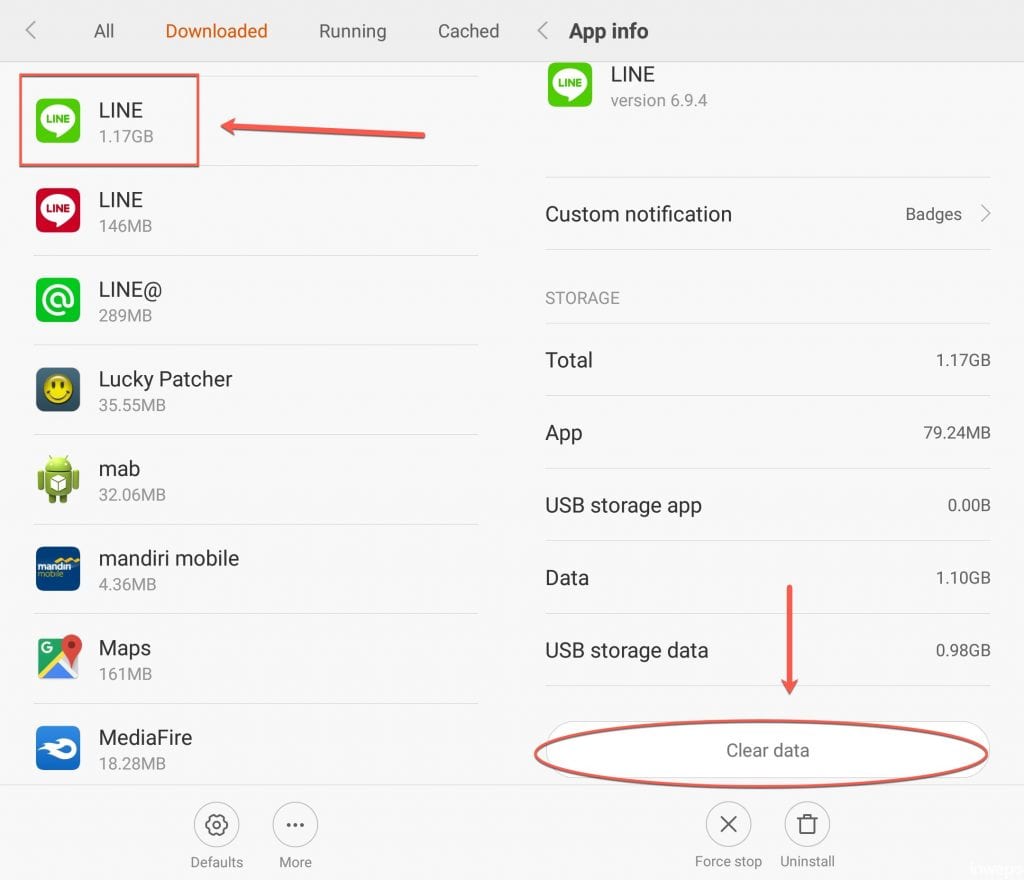Select the Downloaded tab
Viewport: 1024px width, 880px height.
click(216, 31)
